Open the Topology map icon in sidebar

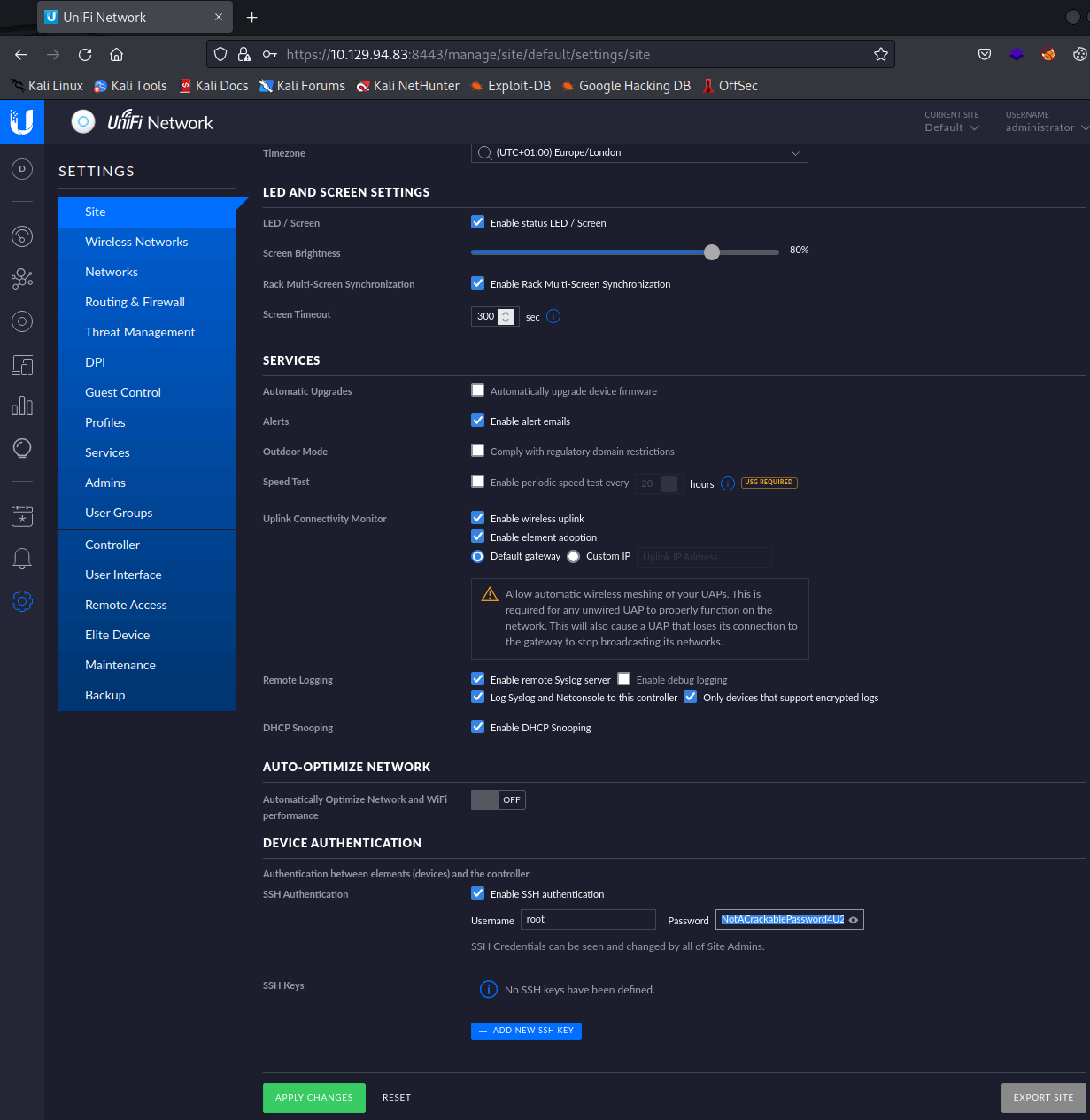click(22, 279)
